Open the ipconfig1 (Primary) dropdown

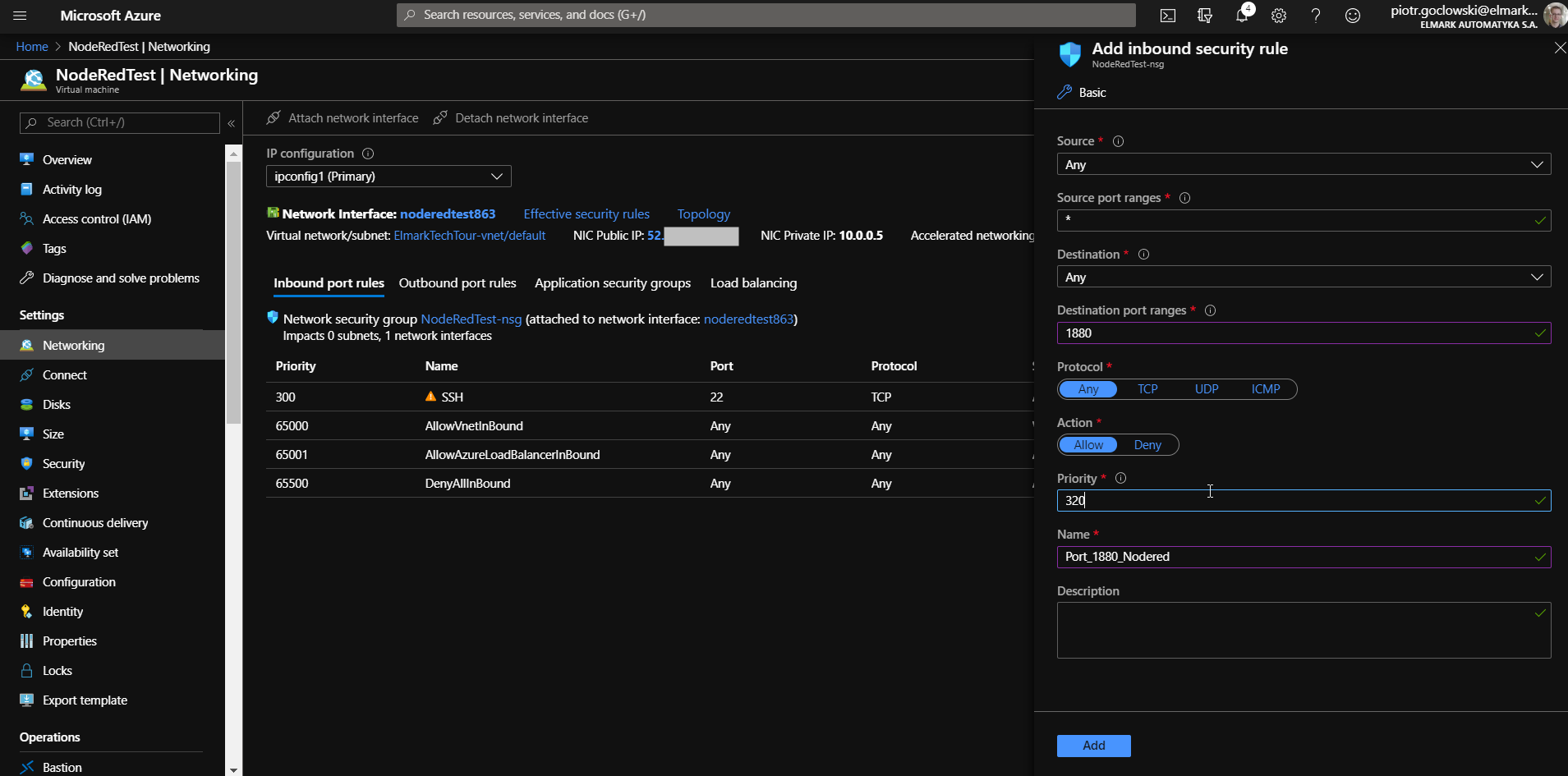pyautogui.click(x=389, y=177)
